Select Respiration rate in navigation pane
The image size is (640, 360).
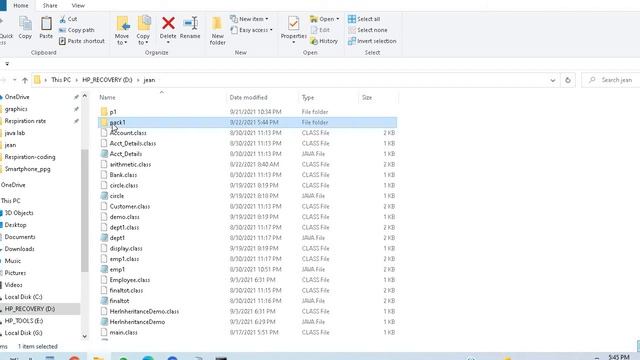[25, 121]
